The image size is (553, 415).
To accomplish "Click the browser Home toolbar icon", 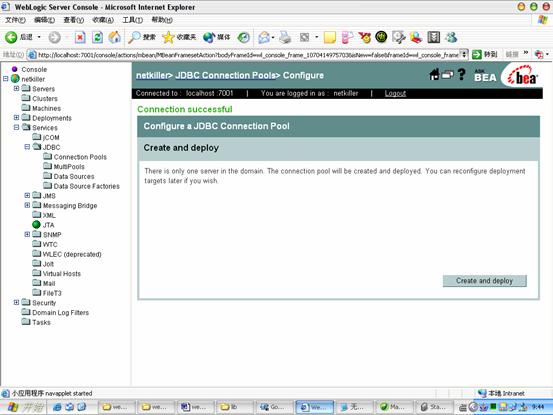I will pos(114,37).
